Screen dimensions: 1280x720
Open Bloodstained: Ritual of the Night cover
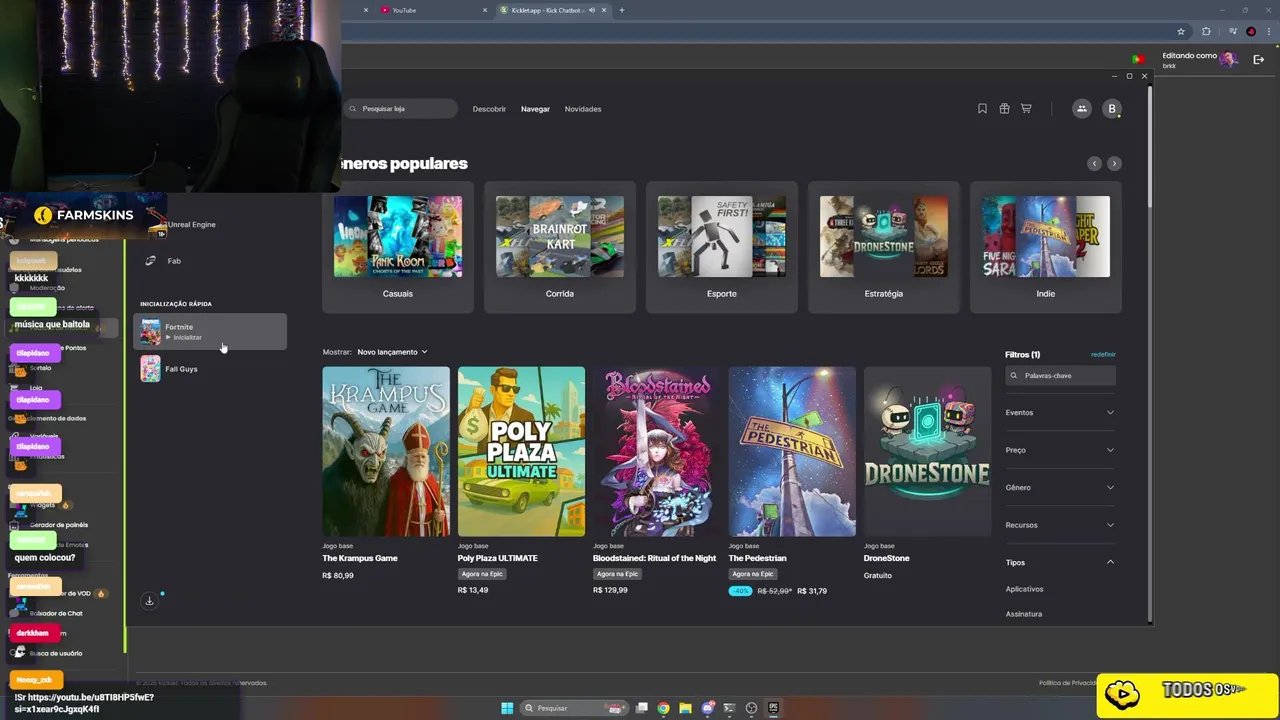657,451
